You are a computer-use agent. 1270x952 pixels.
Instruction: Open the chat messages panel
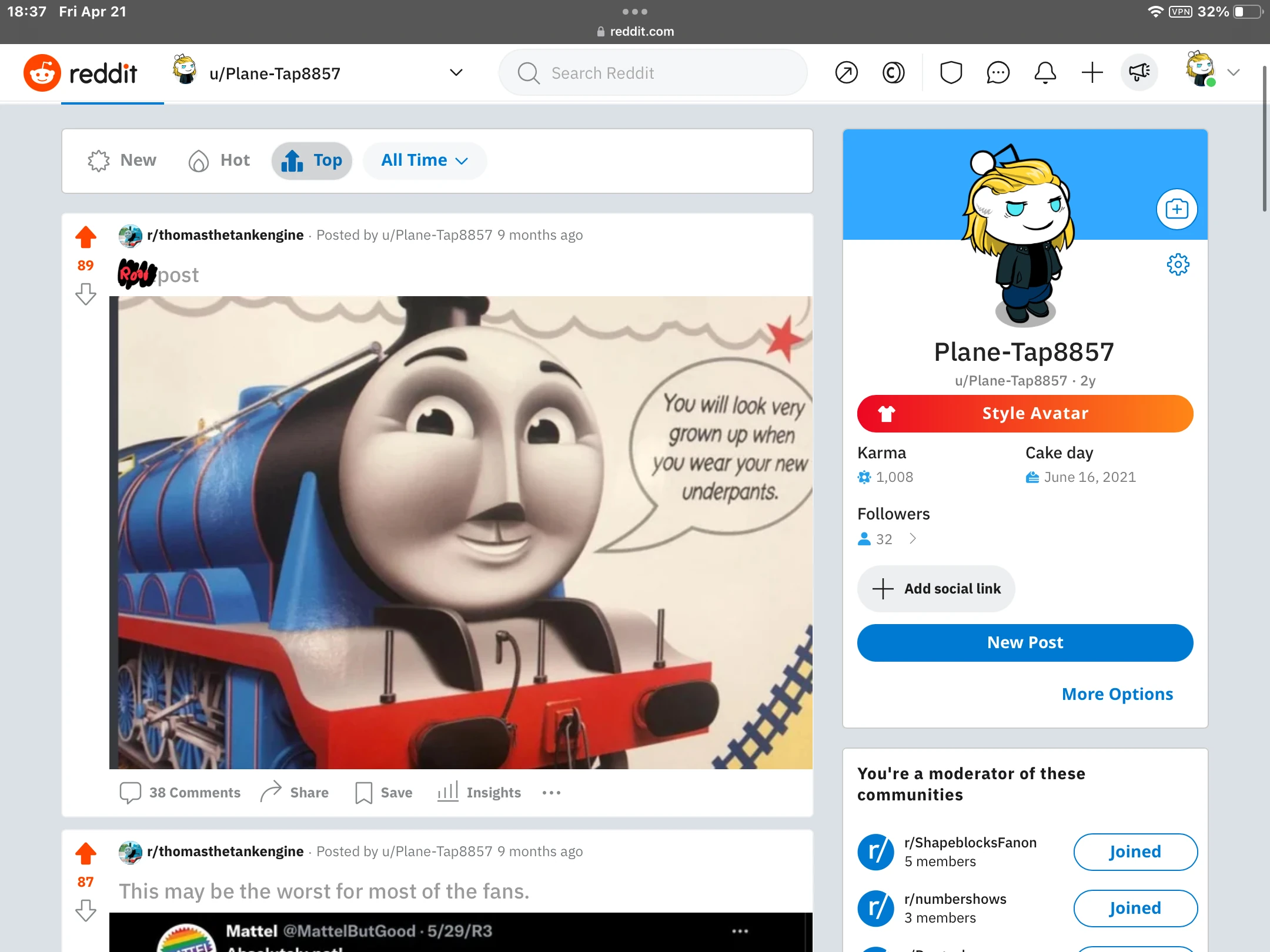pyautogui.click(x=998, y=72)
